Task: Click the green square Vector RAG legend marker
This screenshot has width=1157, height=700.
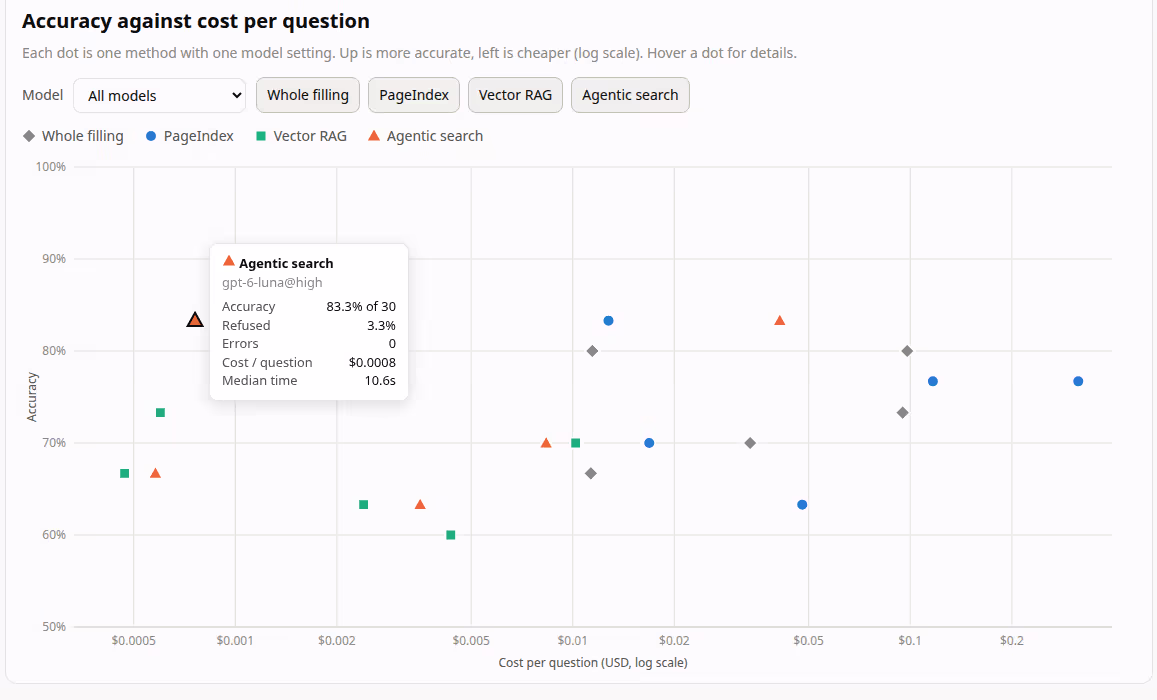Action: coord(260,136)
